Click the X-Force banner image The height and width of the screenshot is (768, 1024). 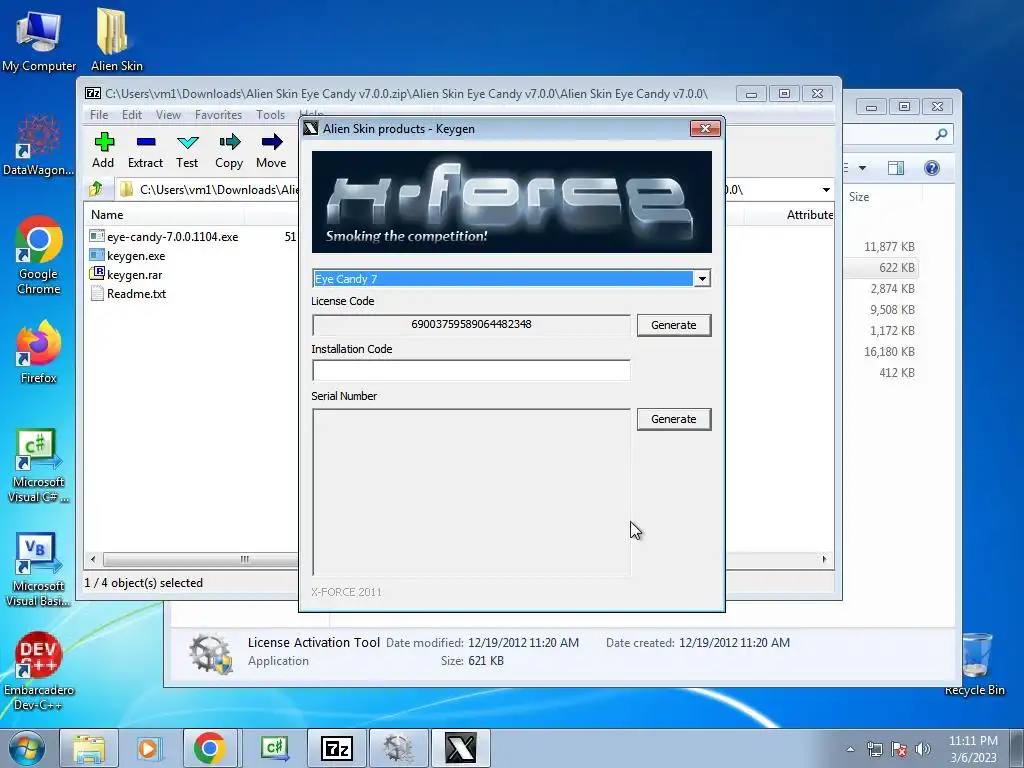(512, 202)
